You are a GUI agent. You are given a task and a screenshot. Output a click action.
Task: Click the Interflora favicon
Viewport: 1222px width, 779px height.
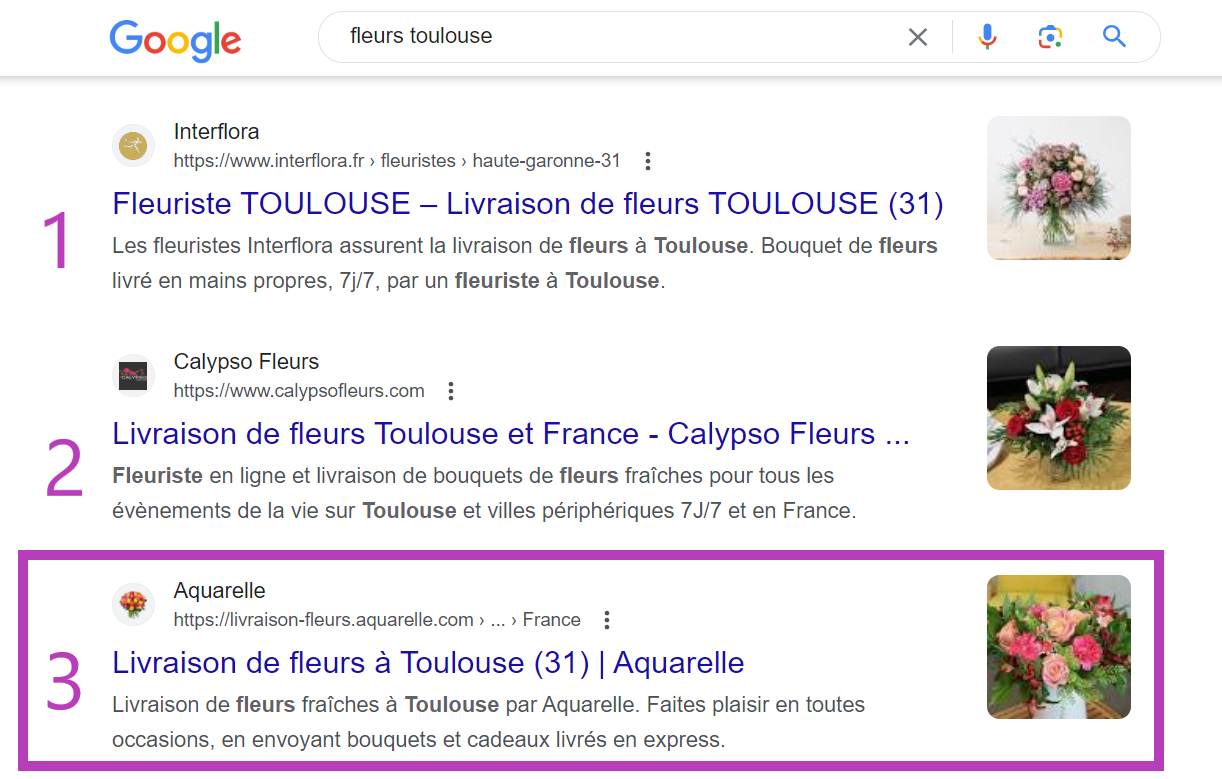[133, 146]
